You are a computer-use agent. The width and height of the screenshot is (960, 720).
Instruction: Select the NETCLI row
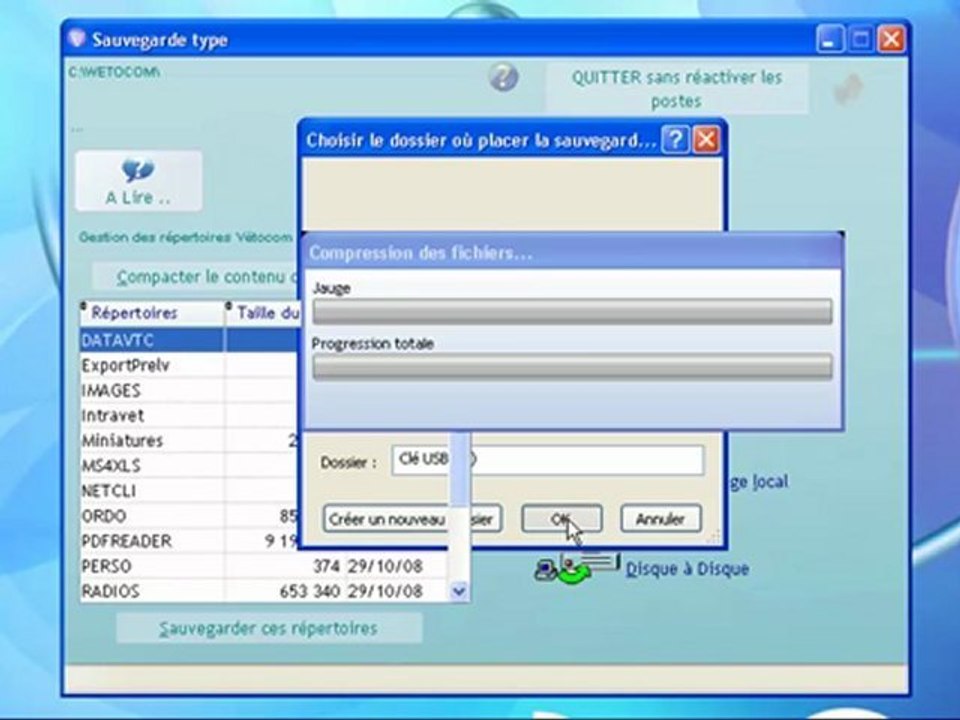coord(189,491)
